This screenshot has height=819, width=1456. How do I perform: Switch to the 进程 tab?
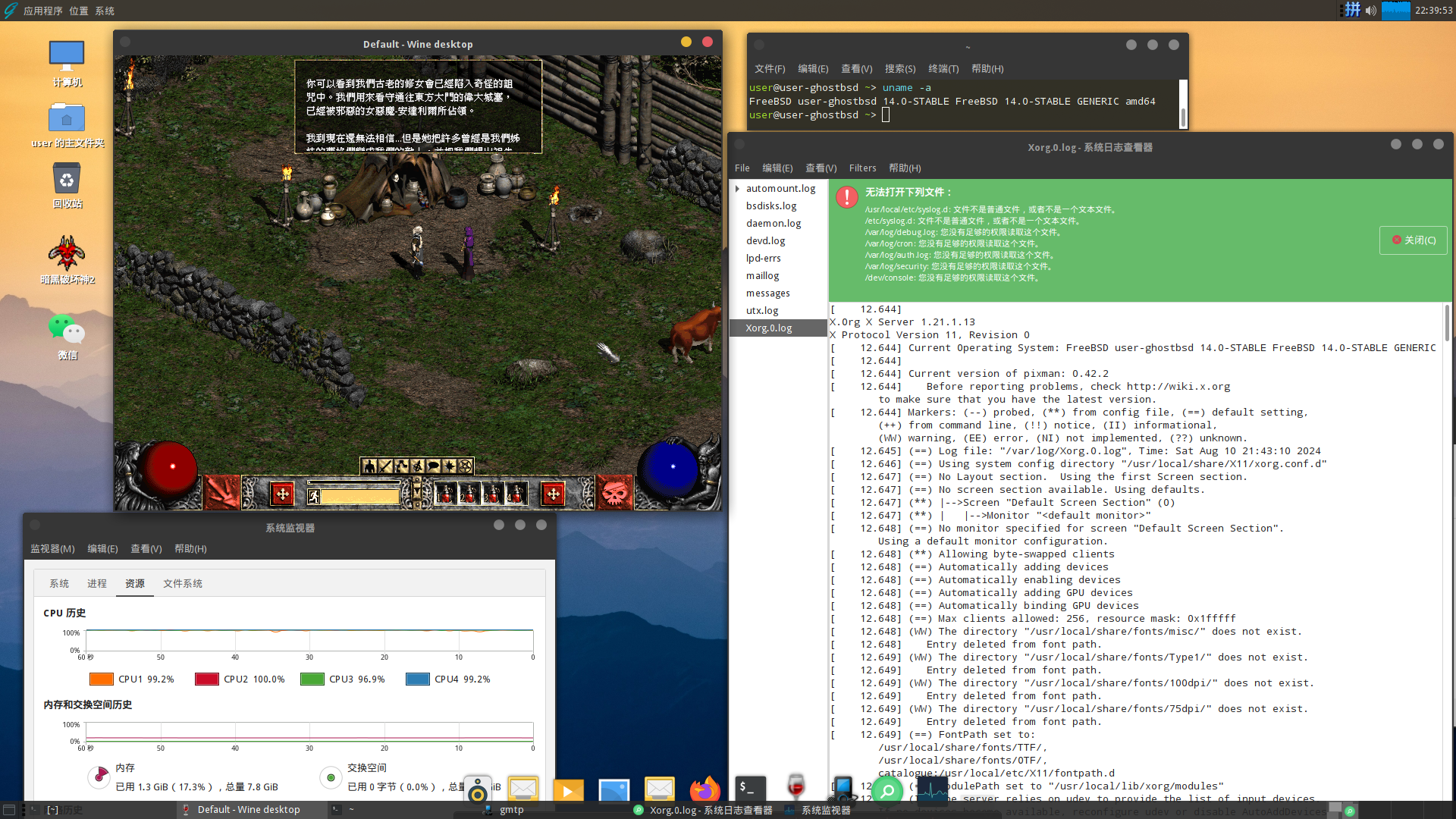[97, 584]
